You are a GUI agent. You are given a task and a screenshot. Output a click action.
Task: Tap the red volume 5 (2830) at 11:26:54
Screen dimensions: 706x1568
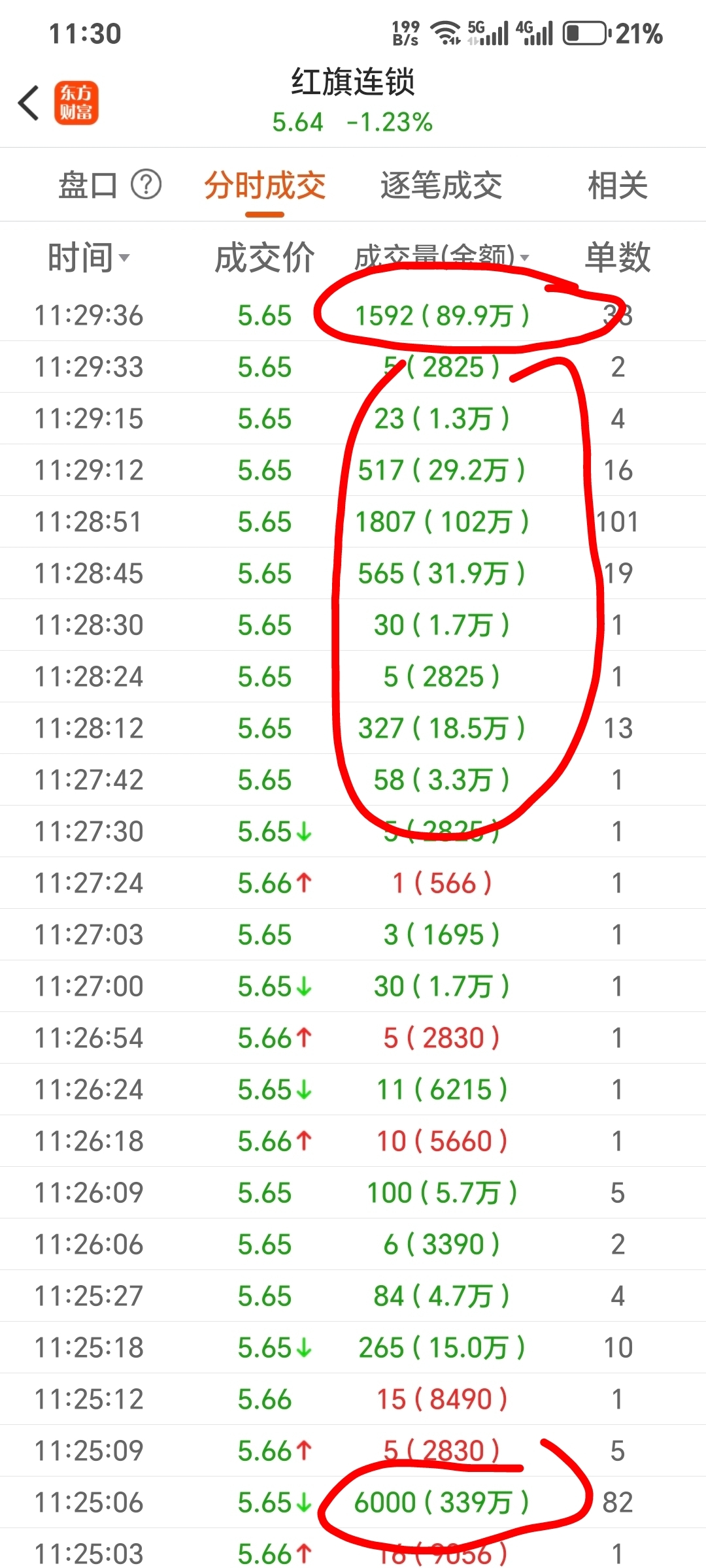(442, 1038)
